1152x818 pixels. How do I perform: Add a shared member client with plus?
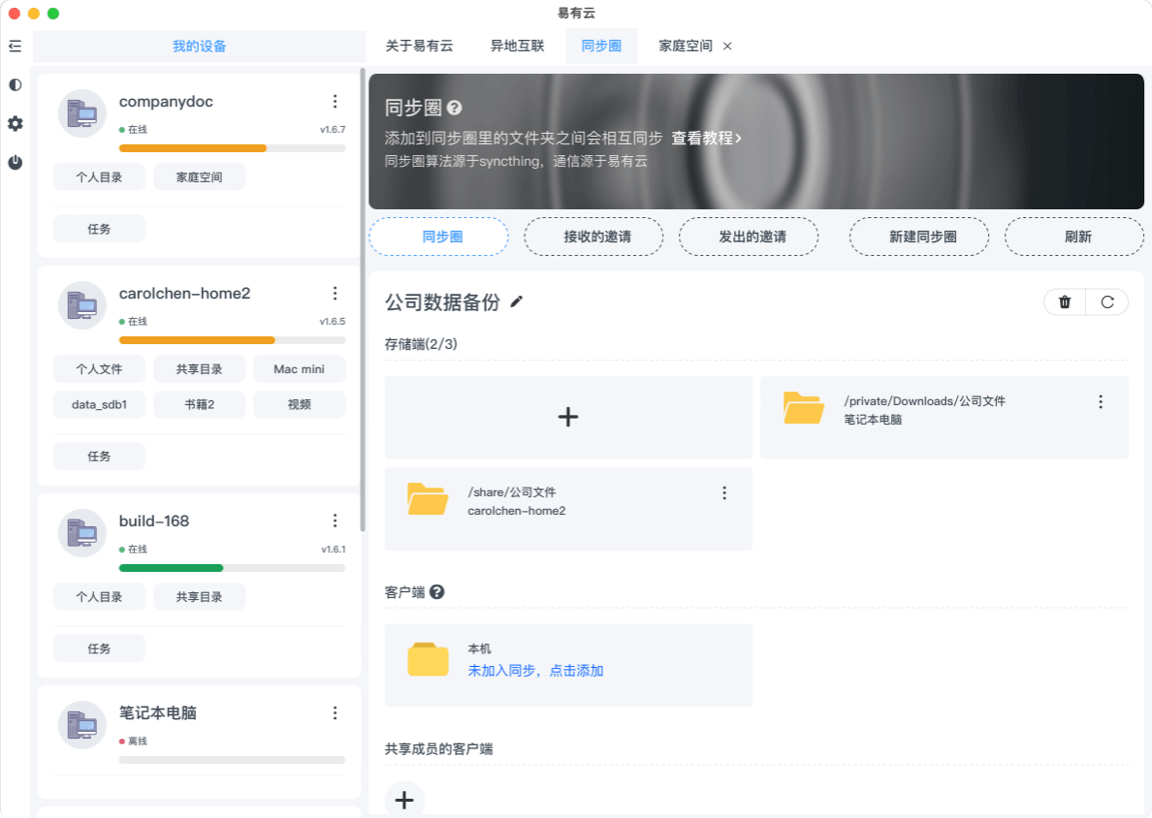(x=405, y=800)
